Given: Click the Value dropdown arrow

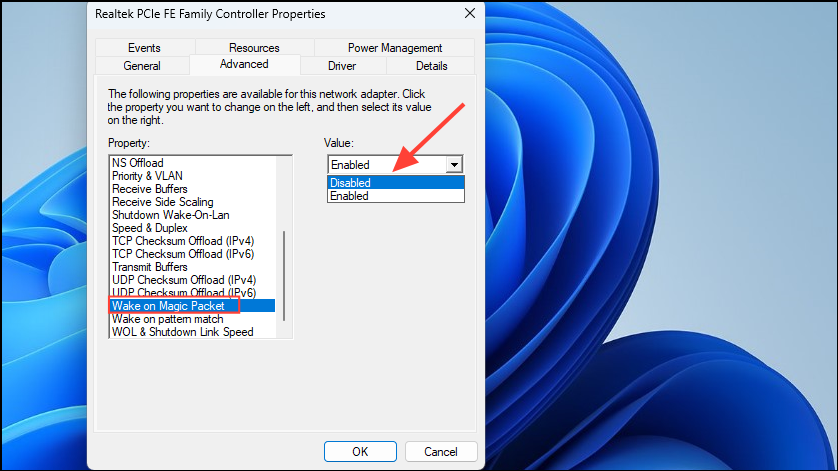Looking at the screenshot, I should coord(454,165).
